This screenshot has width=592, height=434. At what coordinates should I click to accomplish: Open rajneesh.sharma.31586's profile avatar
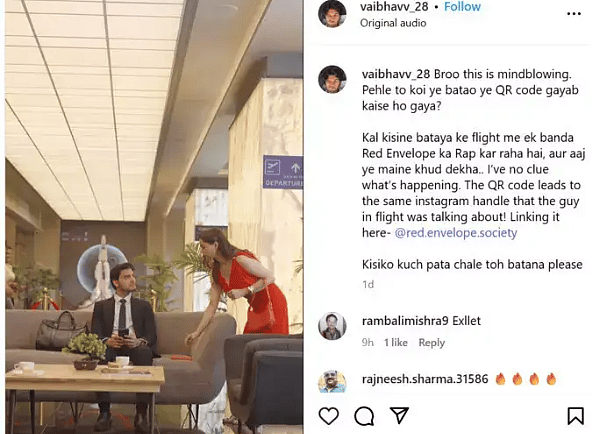coord(332,382)
